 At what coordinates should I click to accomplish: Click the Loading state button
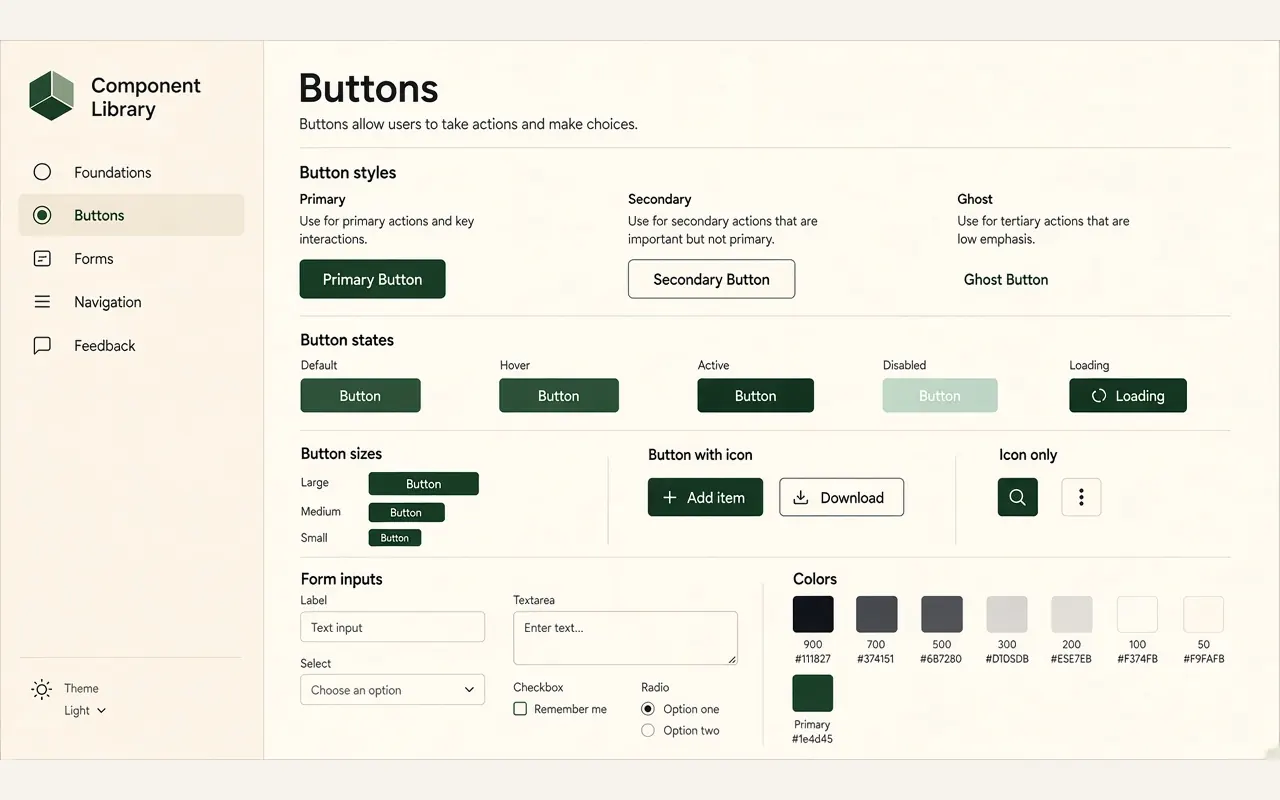[x=1128, y=395]
